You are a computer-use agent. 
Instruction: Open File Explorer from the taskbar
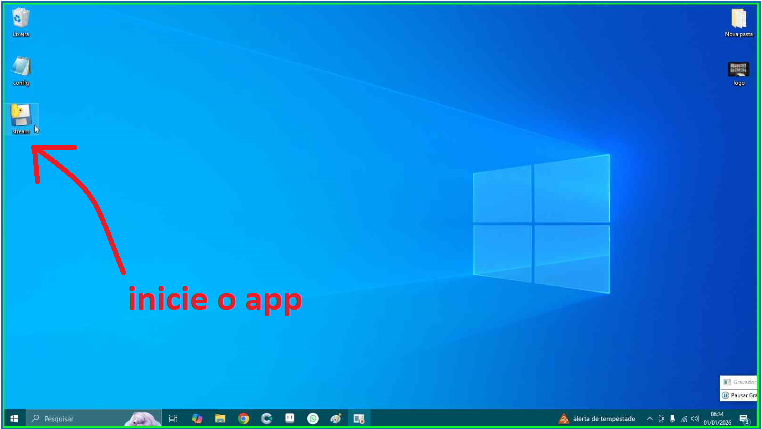[220, 418]
